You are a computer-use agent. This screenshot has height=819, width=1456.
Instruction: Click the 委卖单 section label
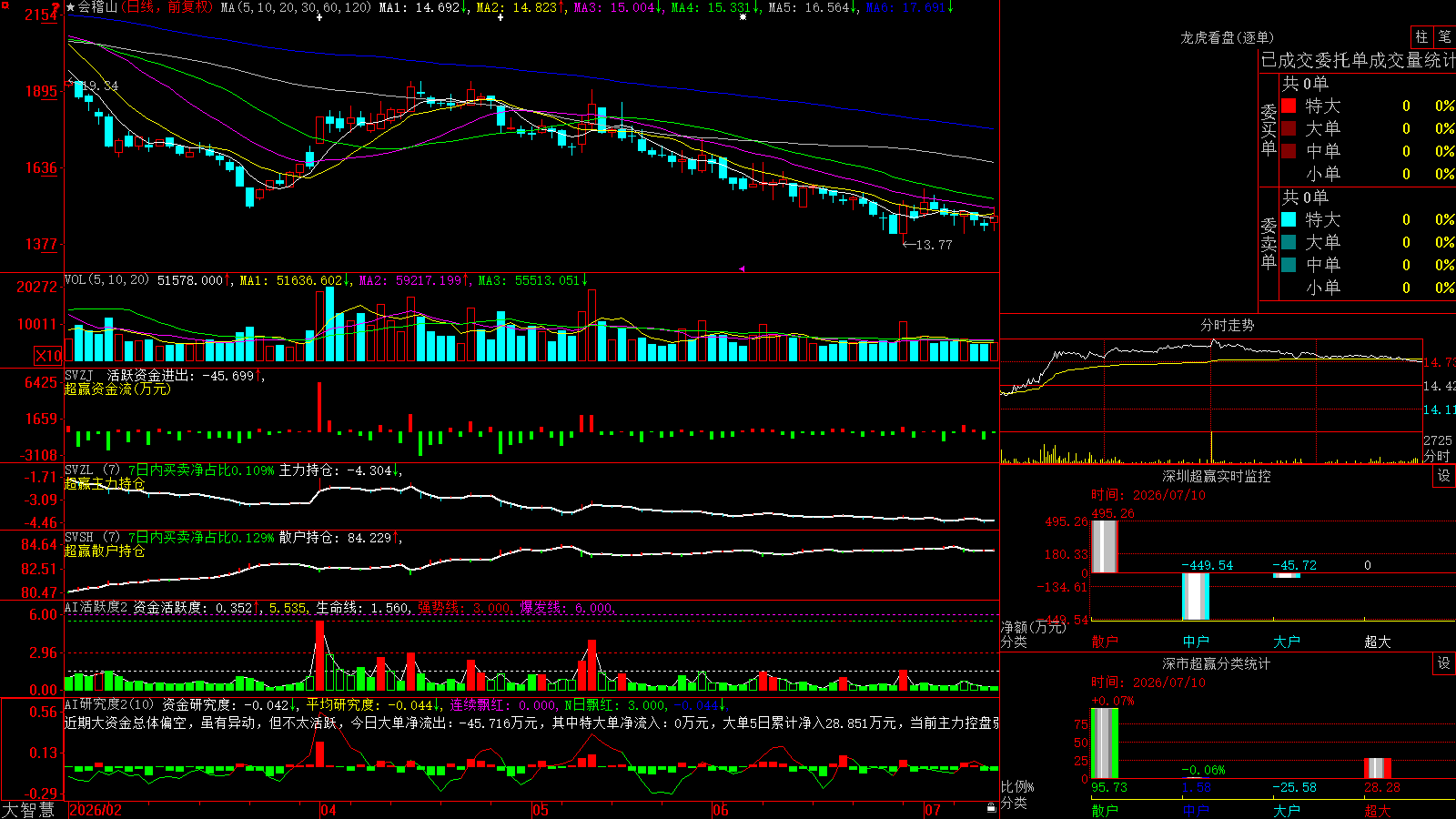click(x=1269, y=243)
